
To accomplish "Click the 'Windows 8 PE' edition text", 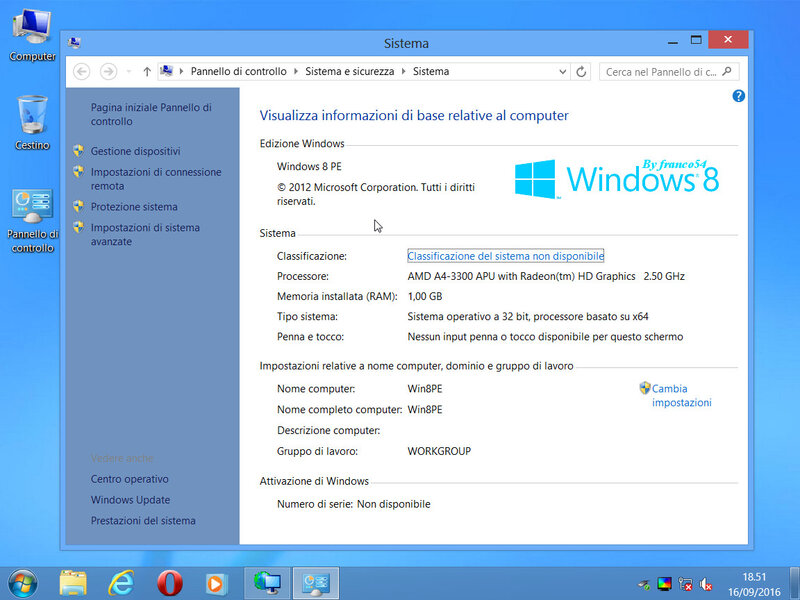I will (x=309, y=166).
